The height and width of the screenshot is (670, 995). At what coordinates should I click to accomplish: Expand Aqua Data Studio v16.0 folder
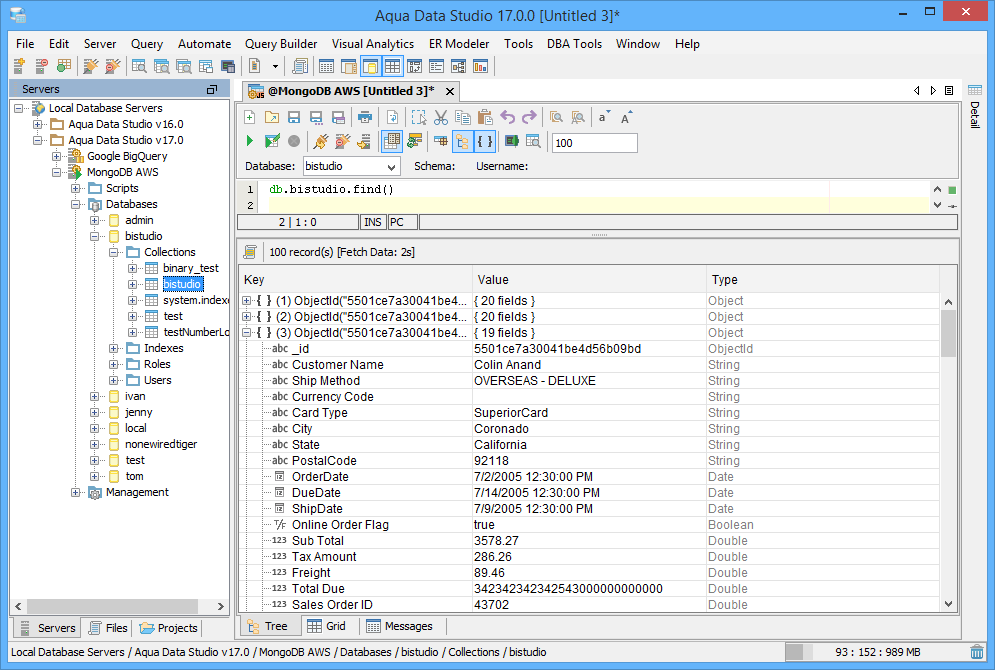tap(37, 124)
